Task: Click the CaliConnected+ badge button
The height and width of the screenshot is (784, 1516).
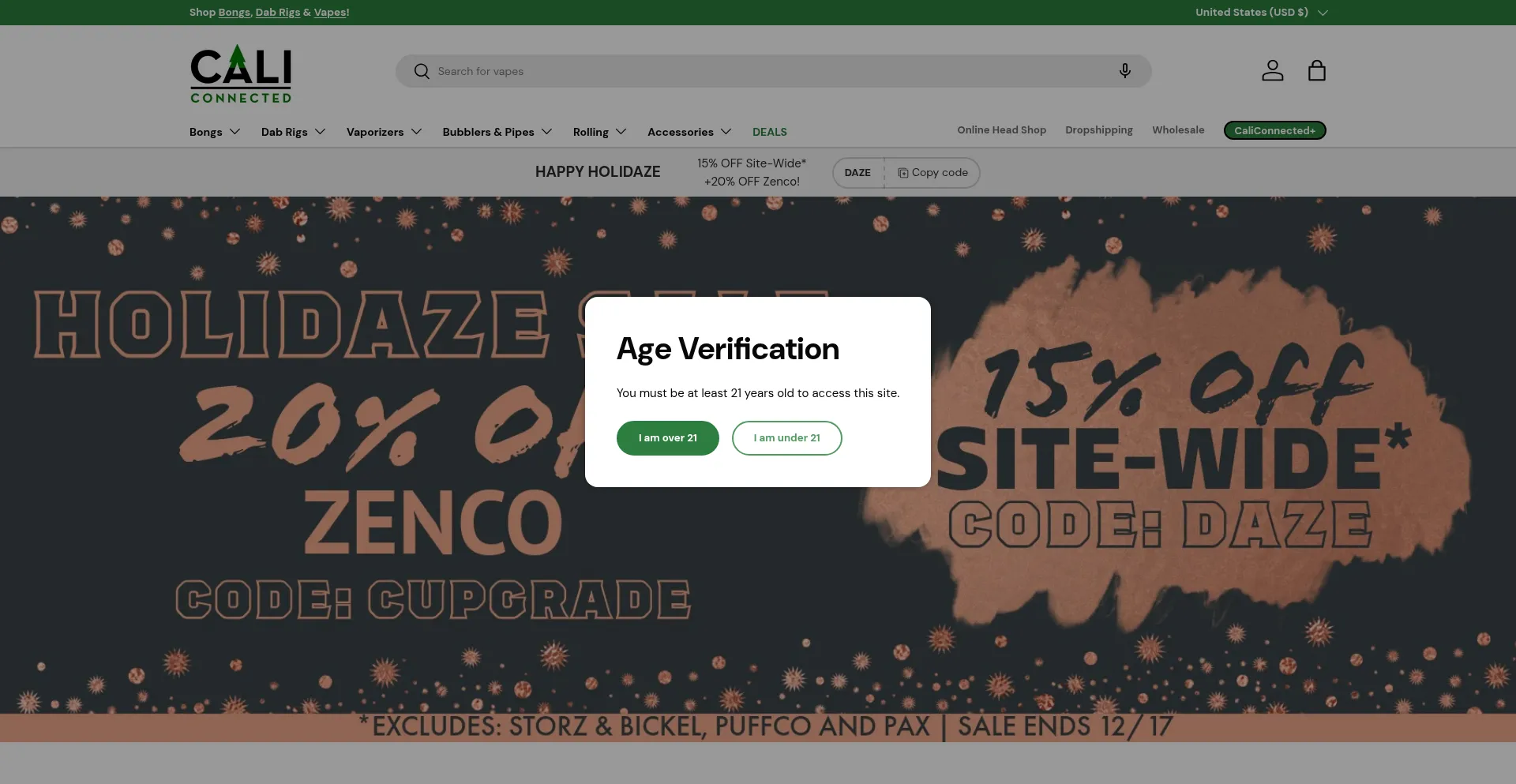Action: click(1274, 130)
